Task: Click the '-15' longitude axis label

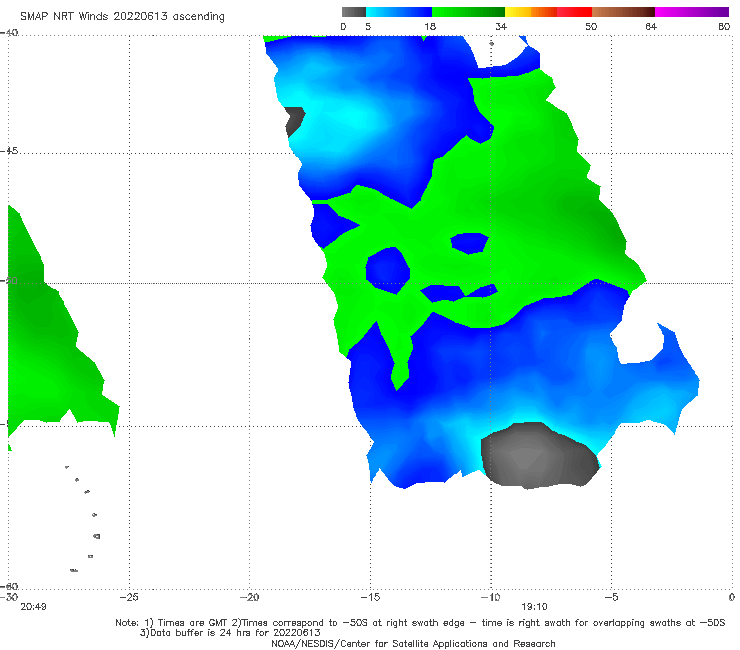Action: (370, 597)
